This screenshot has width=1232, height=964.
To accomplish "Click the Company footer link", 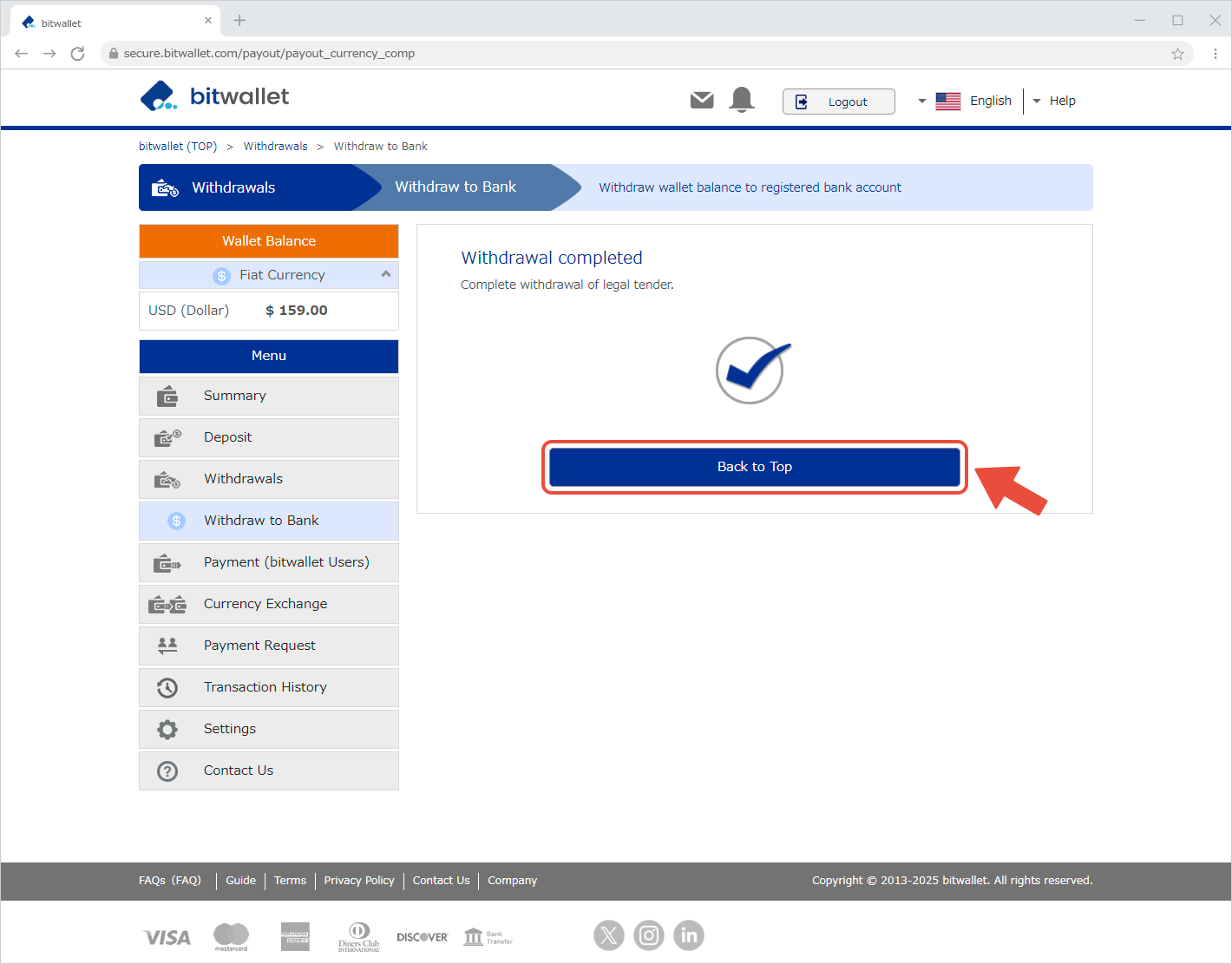I will click(512, 880).
